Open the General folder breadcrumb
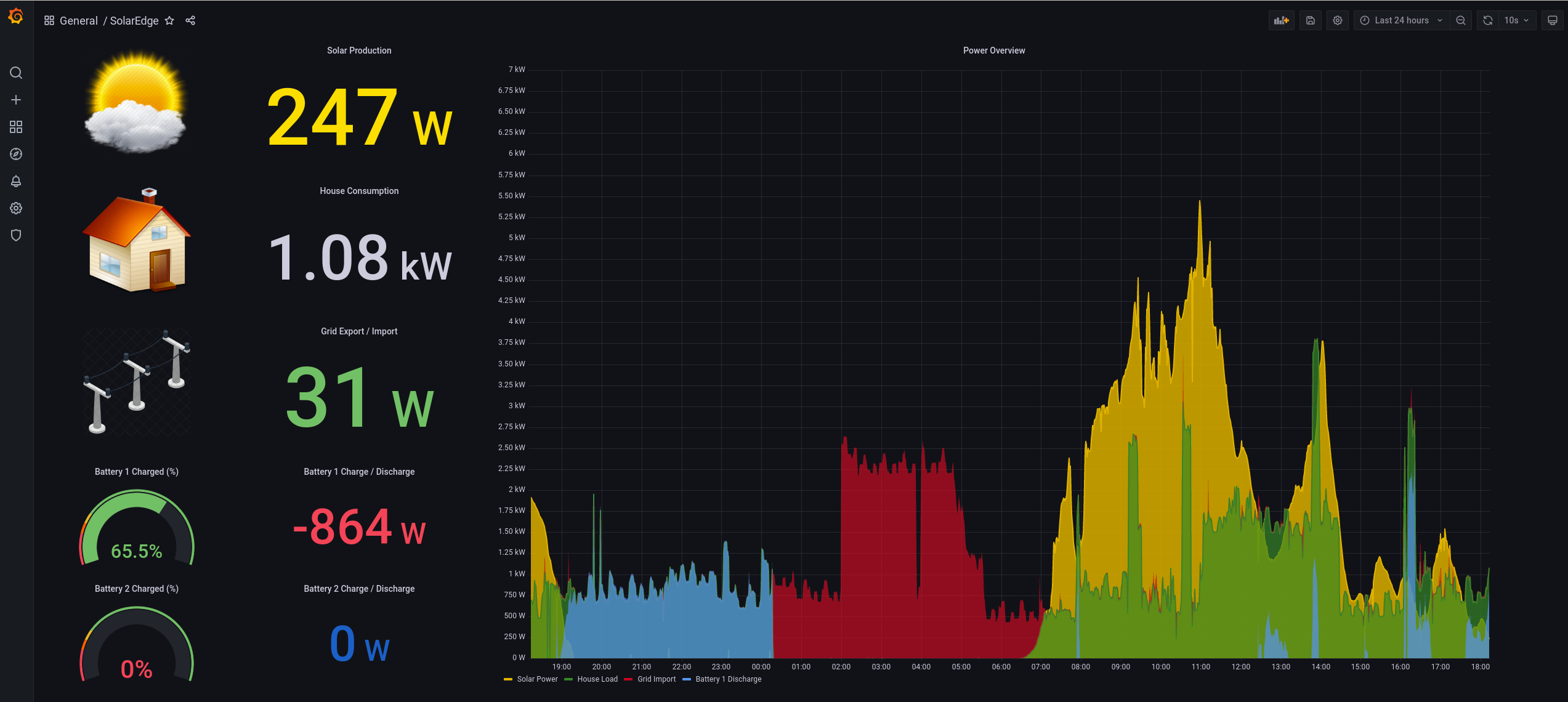Image resolution: width=1568 pixels, height=702 pixels. (x=78, y=20)
